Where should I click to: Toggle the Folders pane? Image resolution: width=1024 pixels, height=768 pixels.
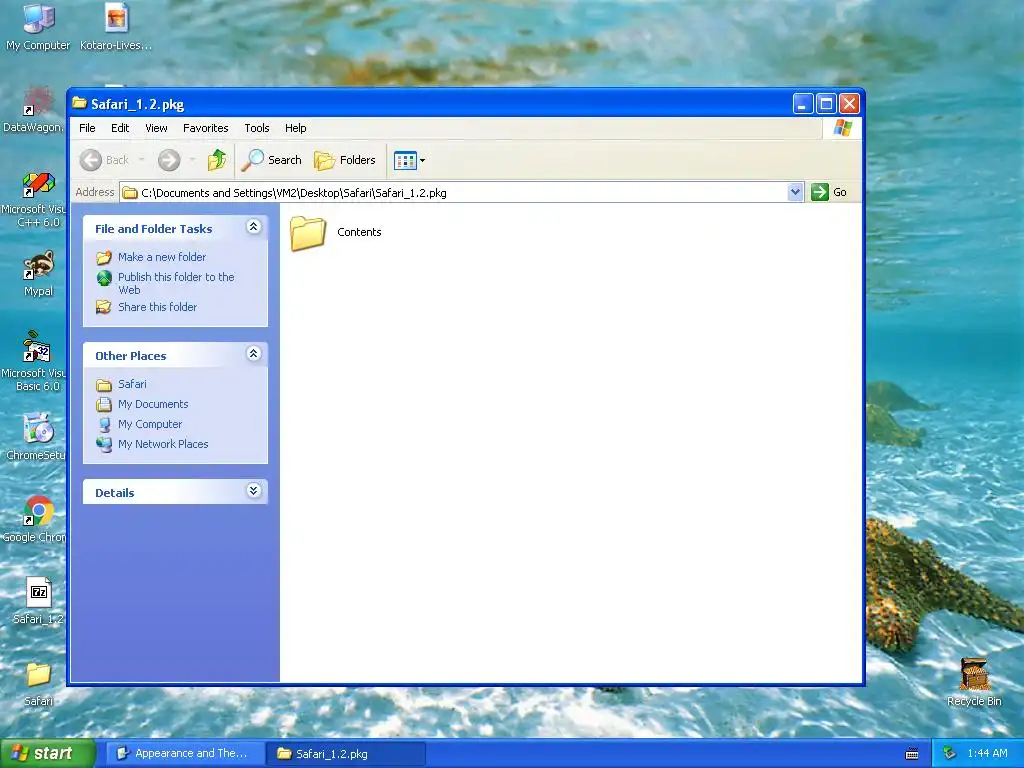(x=345, y=160)
